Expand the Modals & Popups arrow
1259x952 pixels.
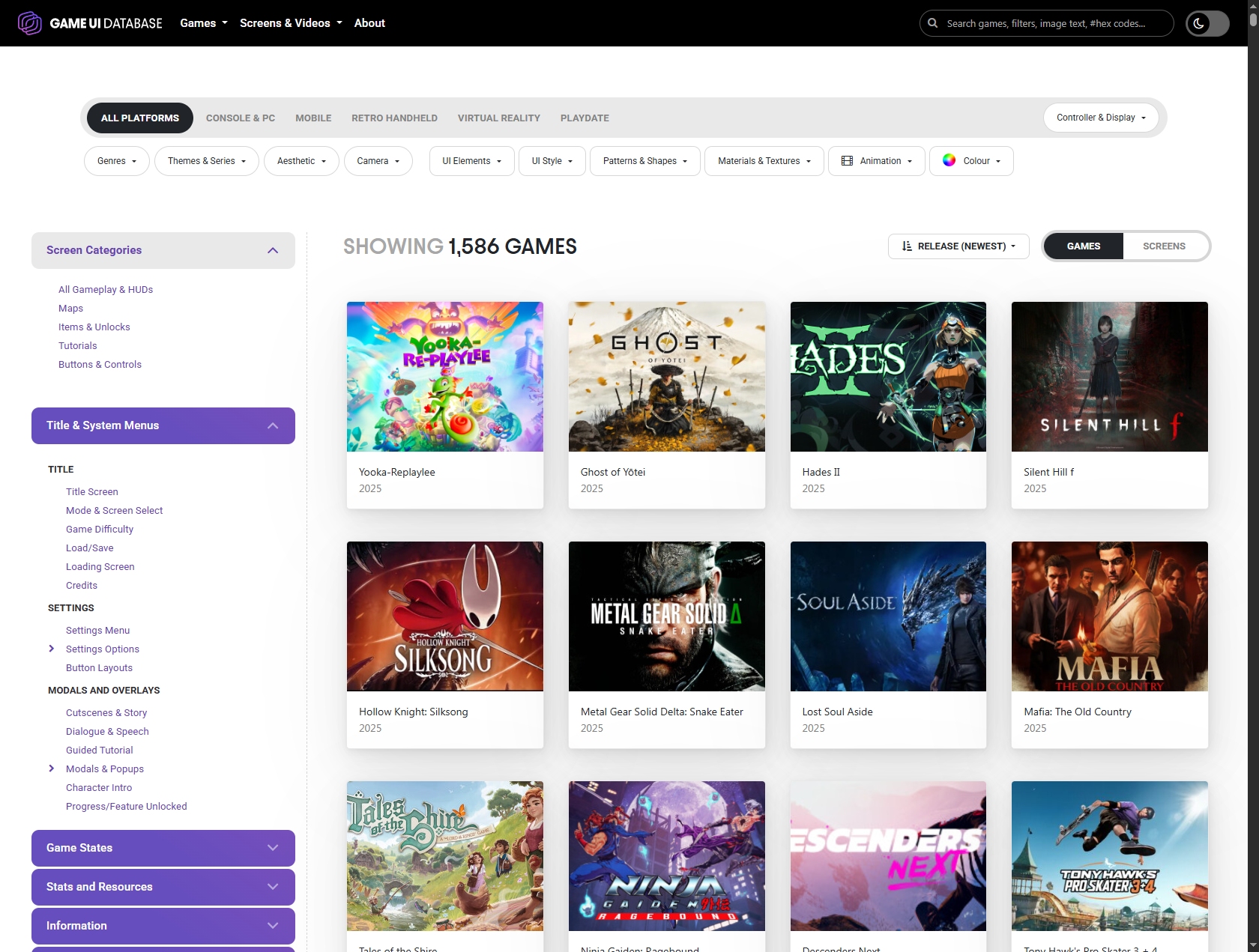pos(51,768)
